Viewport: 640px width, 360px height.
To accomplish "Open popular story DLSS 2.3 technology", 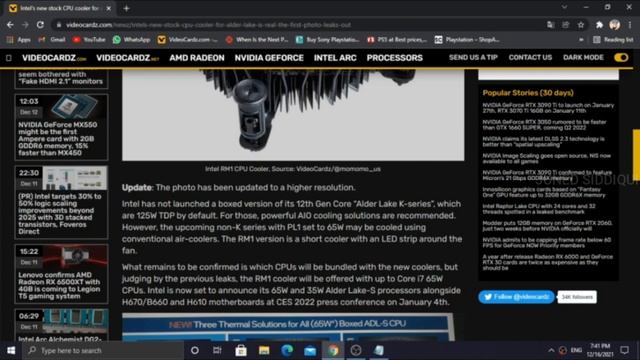I will [543, 142].
